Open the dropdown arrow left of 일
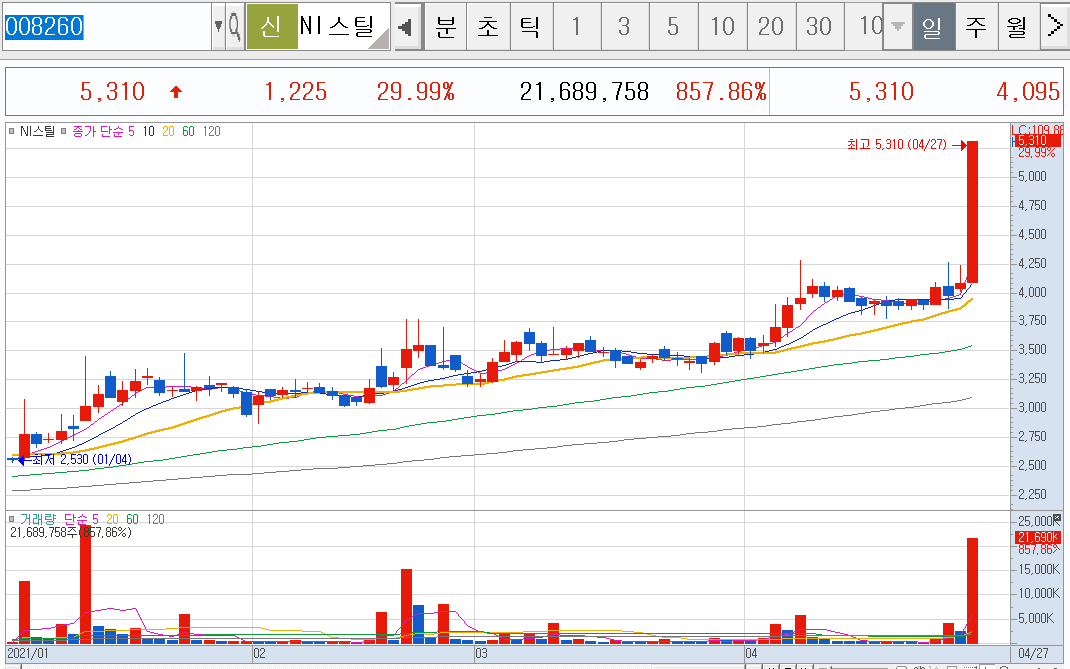Screen dimensions: 1070x669 tap(898, 27)
